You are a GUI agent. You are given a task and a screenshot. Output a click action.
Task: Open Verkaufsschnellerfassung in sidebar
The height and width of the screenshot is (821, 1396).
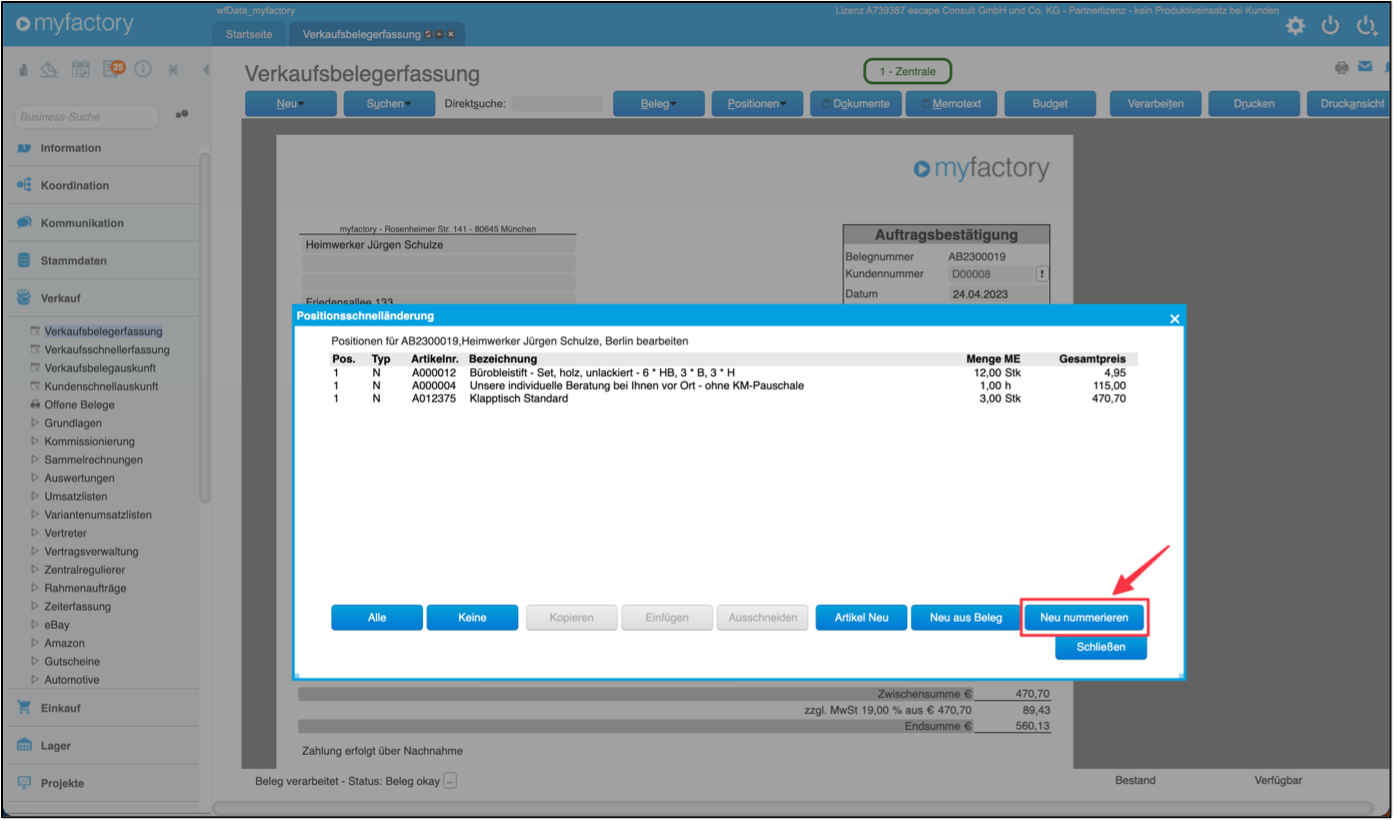[107, 350]
